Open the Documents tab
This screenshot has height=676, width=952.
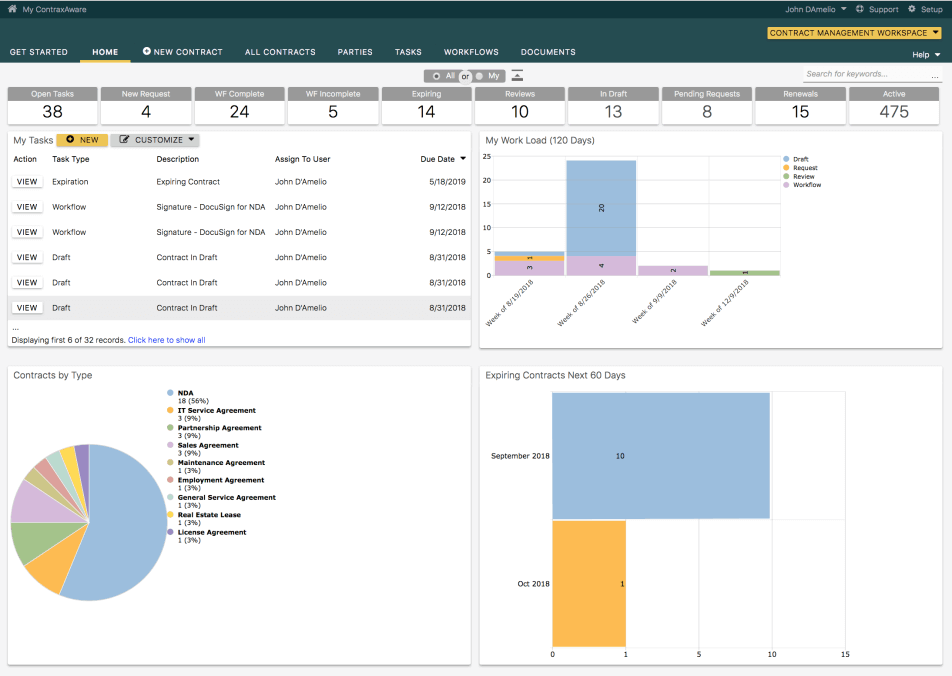tap(548, 52)
